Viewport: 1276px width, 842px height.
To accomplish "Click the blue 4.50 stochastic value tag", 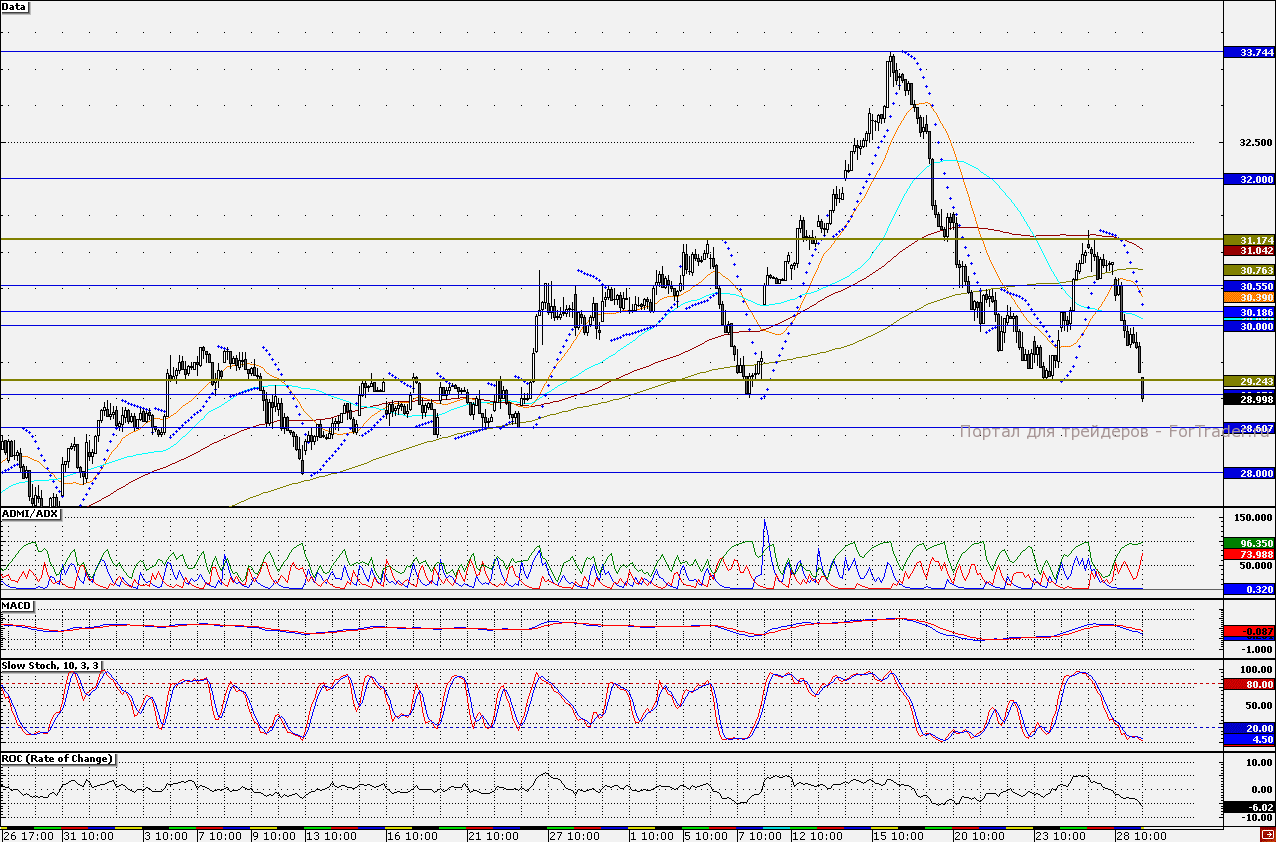I will (1250, 740).
